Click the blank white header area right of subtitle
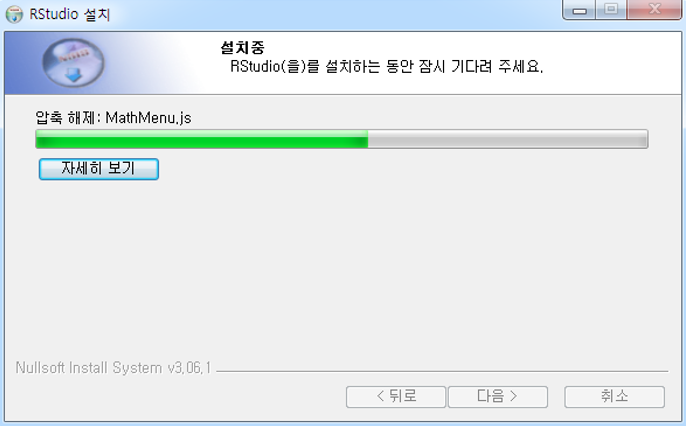Screen dimensions: 686x426 click(612, 66)
